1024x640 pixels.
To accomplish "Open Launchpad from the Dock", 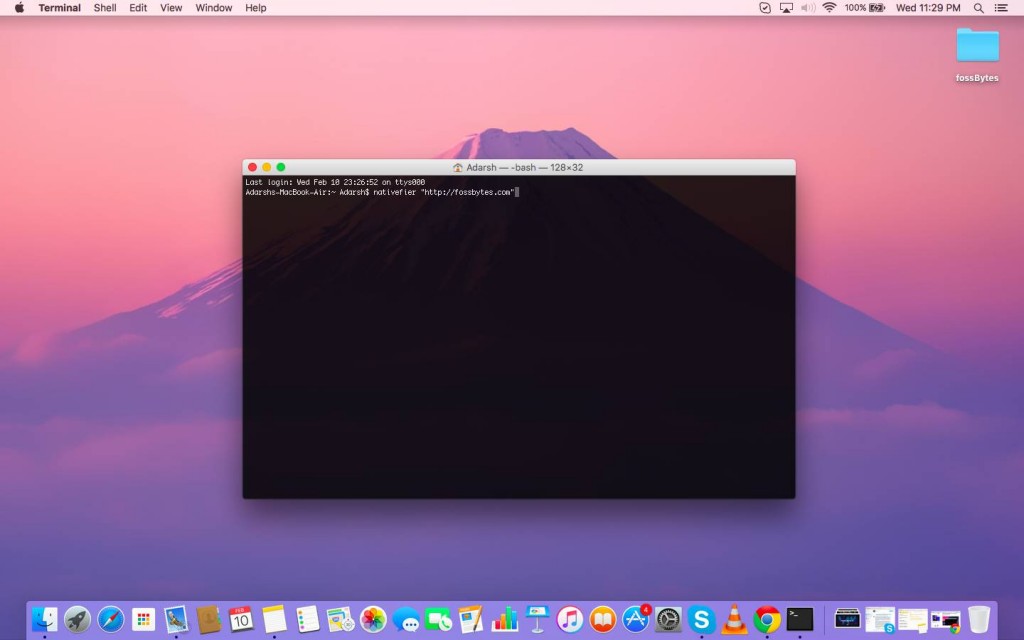I will click(x=76, y=620).
